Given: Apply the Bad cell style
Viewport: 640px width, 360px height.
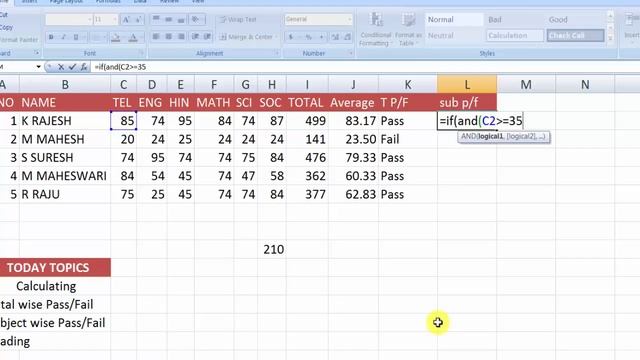Looking at the screenshot, I should point(515,20).
